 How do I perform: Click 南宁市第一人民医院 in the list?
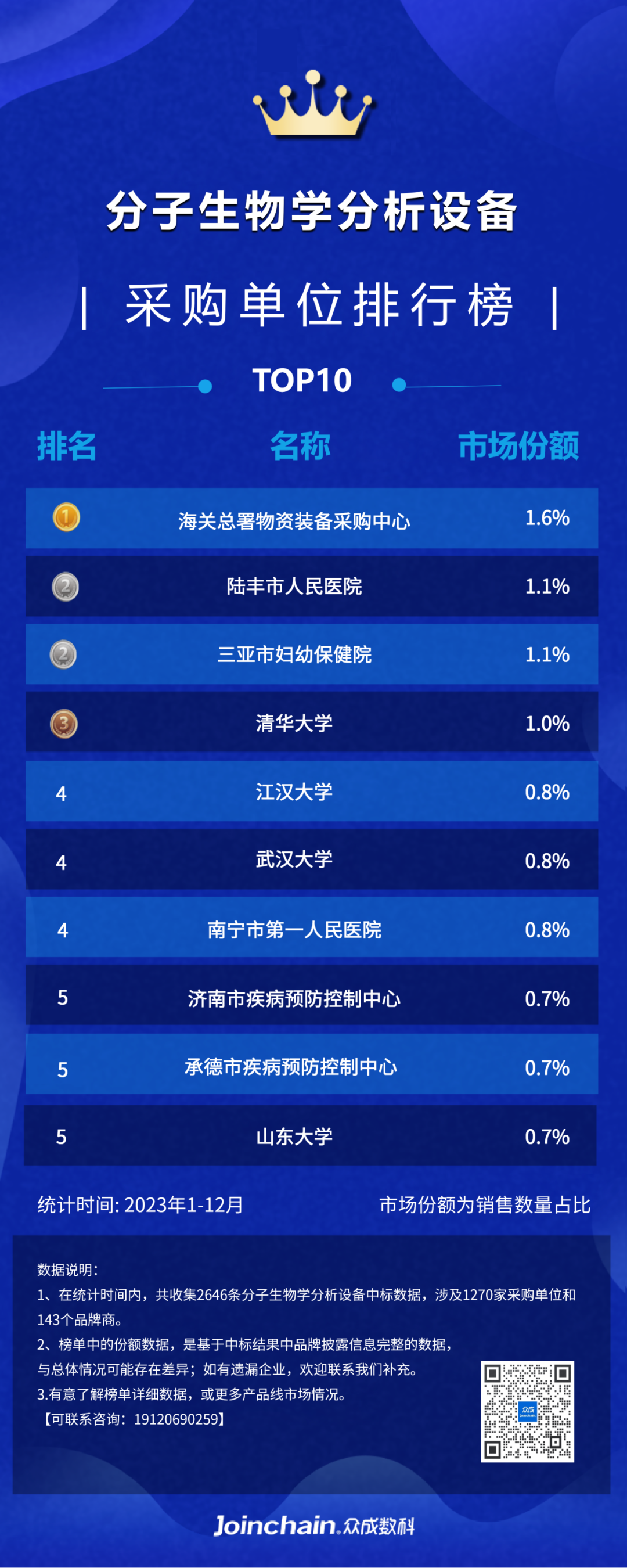pyautogui.click(x=294, y=930)
